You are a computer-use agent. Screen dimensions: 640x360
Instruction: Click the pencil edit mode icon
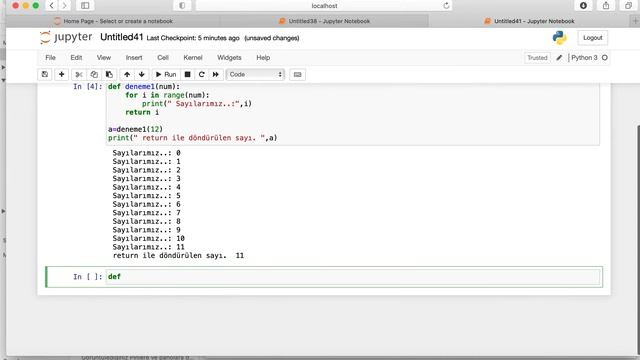click(x=559, y=58)
